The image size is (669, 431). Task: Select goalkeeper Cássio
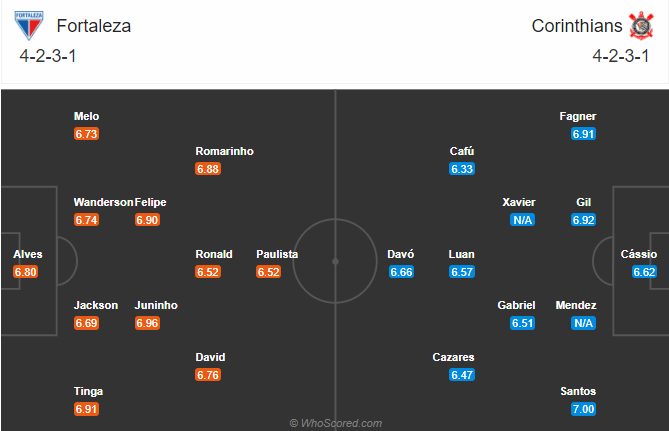(638, 254)
